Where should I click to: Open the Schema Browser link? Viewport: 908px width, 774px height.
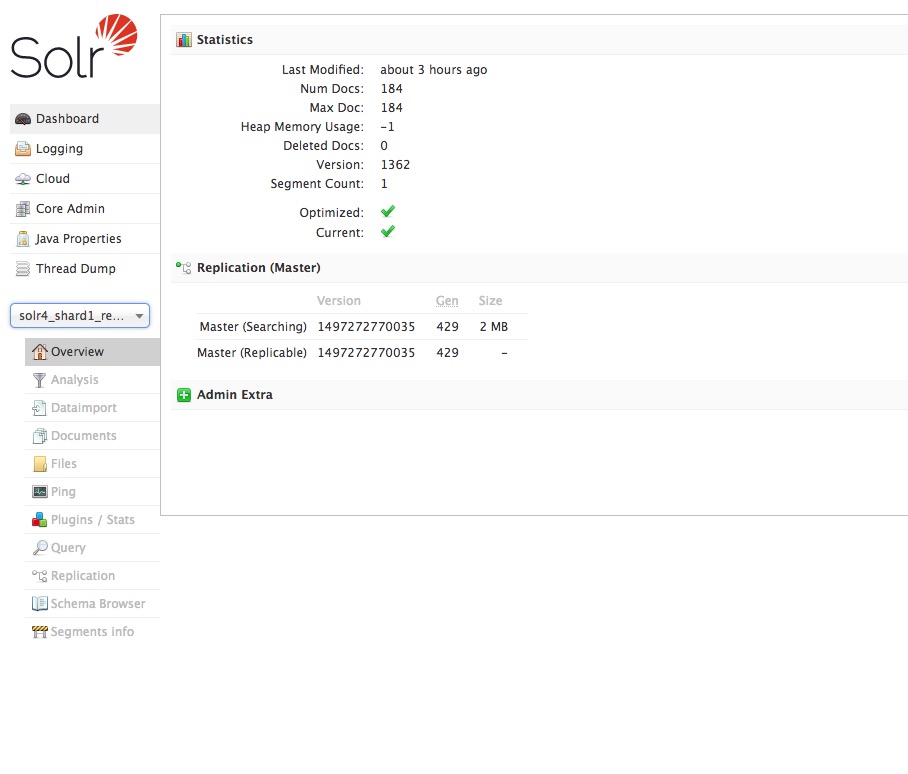tap(92, 603)
